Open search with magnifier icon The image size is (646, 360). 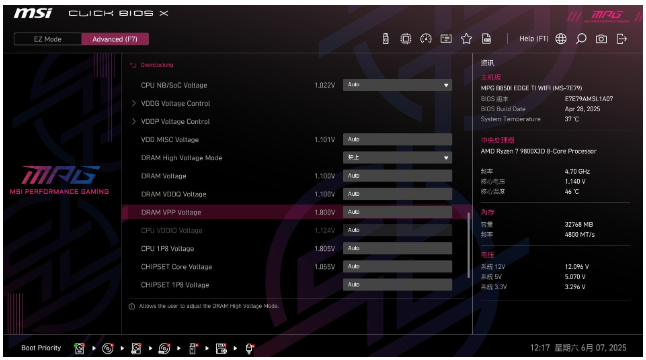(x=581, y=39)
